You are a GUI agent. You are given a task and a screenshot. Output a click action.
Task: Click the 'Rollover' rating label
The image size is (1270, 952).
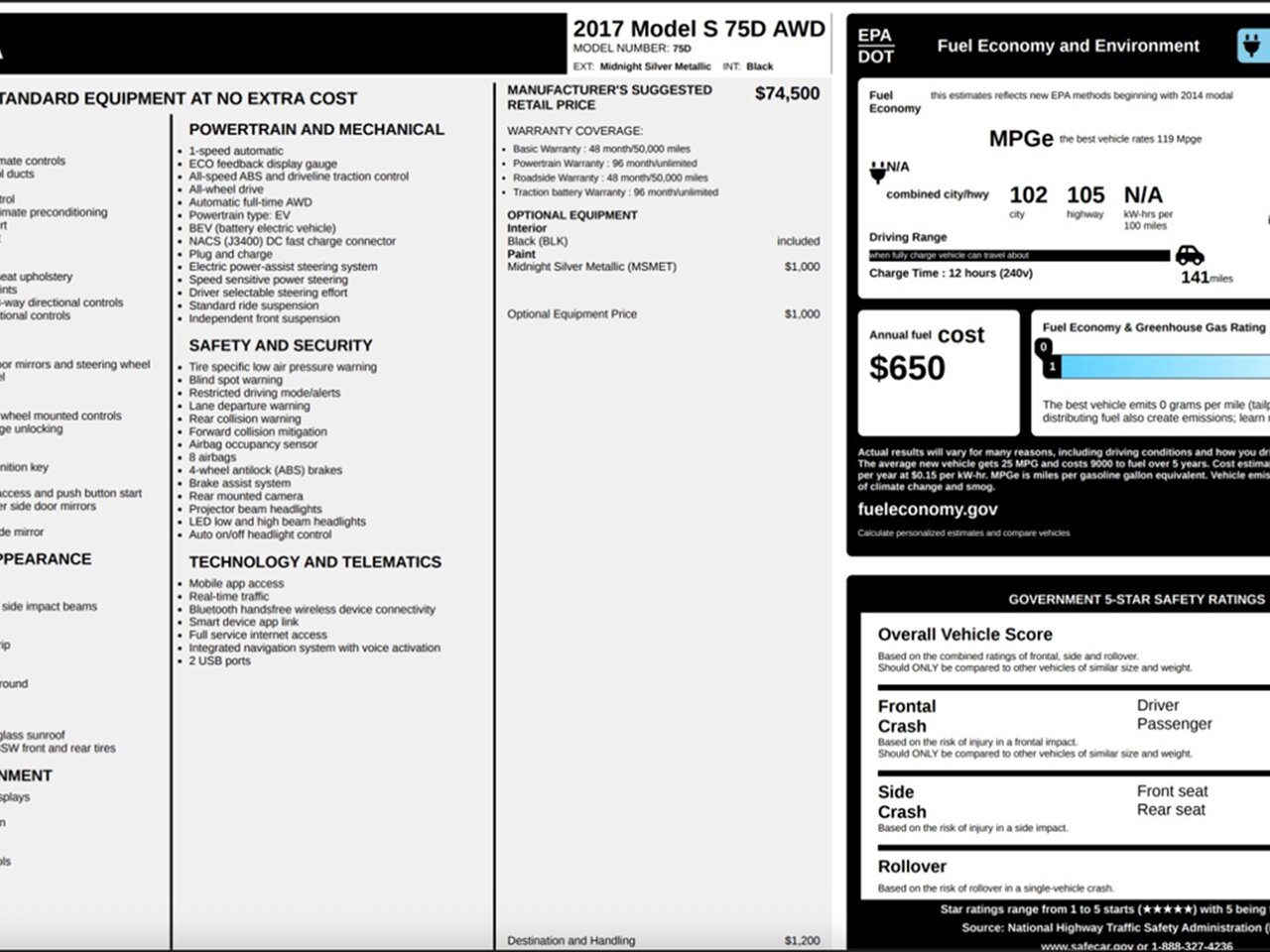coord(912,867)
